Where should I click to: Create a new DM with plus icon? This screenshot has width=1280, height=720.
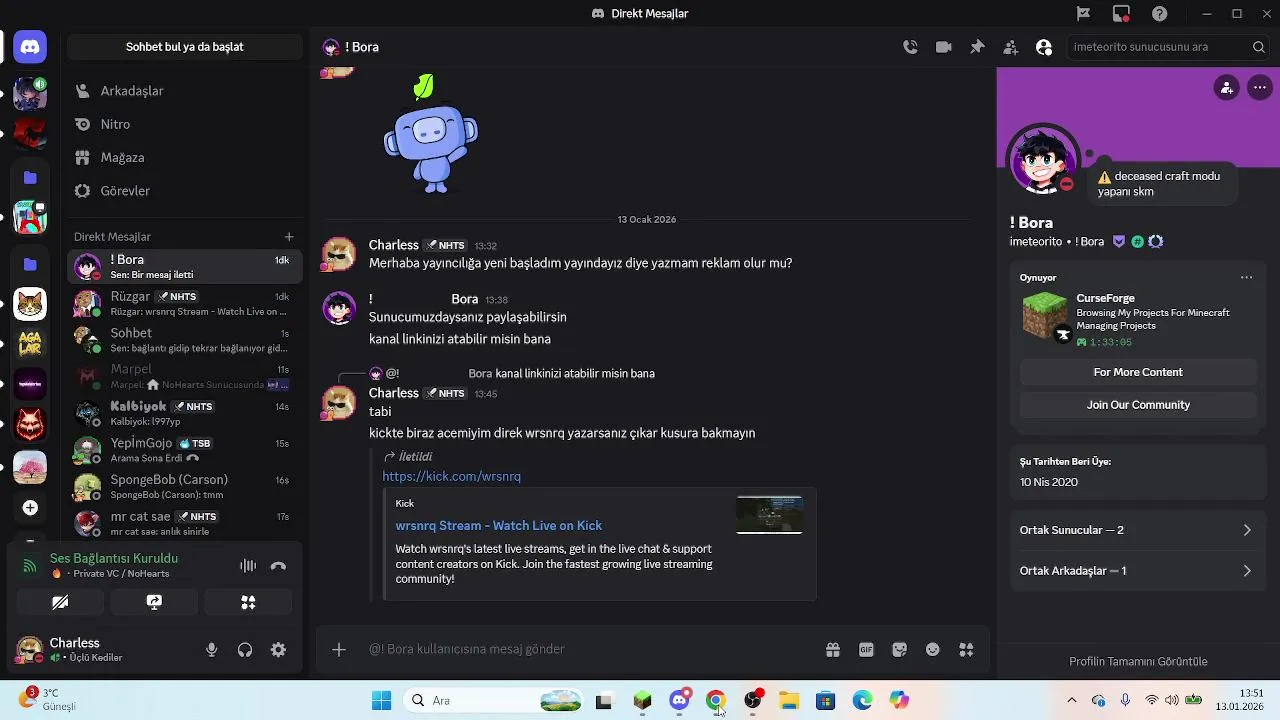pyautogui.click(x=289, y=237)
